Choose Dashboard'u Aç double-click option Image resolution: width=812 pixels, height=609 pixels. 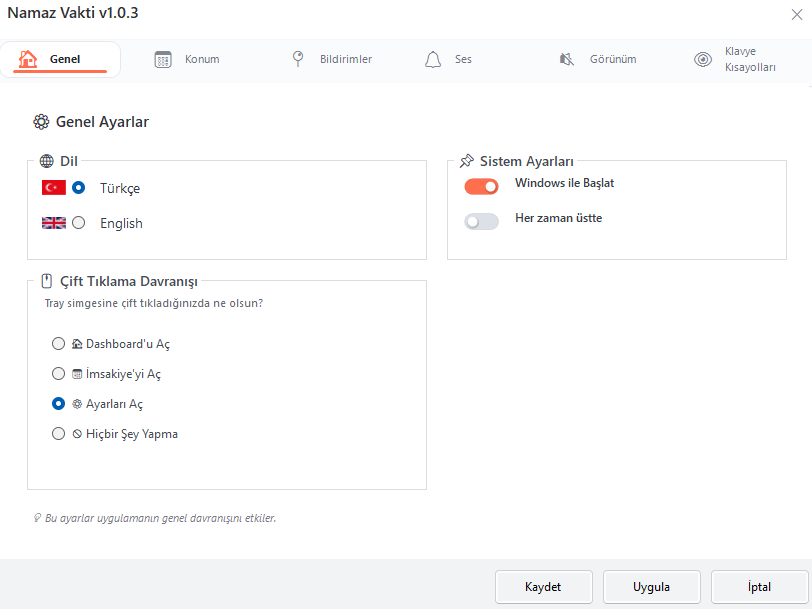(58, 344)
